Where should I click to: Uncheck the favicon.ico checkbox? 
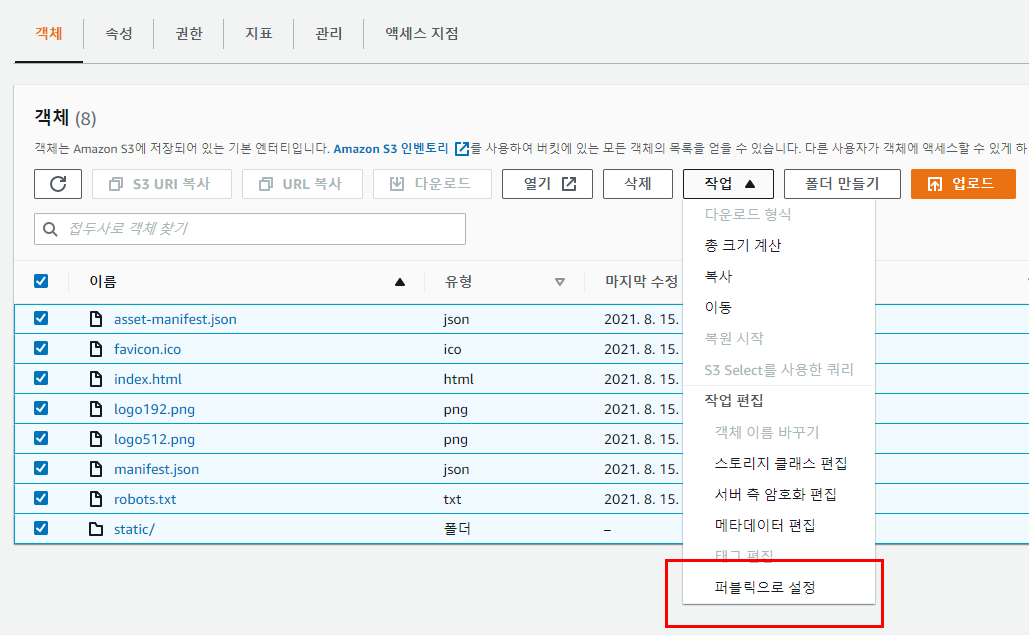(41, 348)
